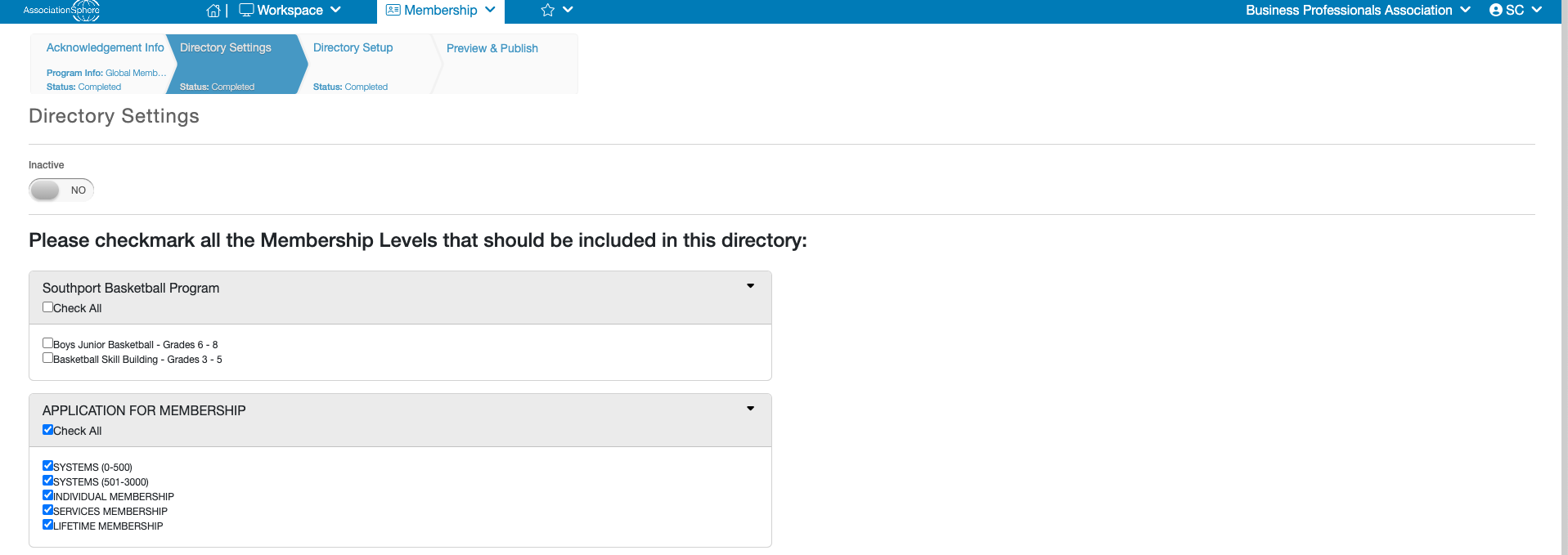This screenshot has width=1568, height=555.
Task: Click the AssociationSphere logo
Action: pyautogui.click(x=62, y=11)
